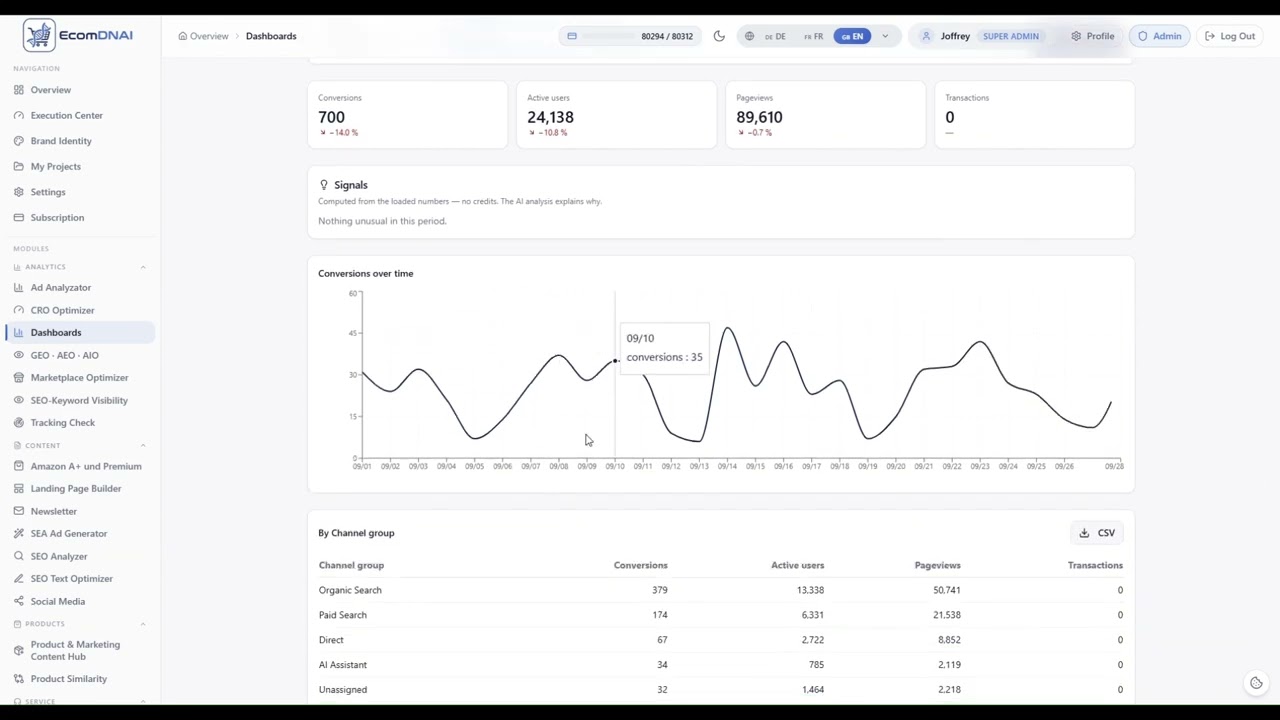The image size is (1280, 720).
Task: Go to SEO Text Optimizer
Action: pos(72,578)
